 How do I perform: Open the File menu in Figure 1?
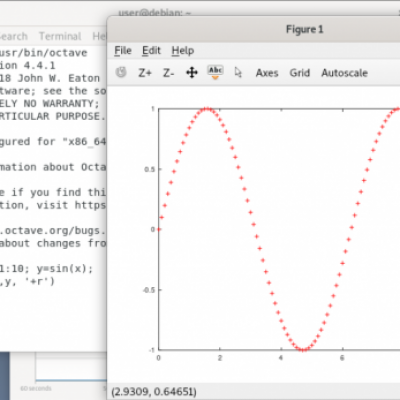click(123, 51)
